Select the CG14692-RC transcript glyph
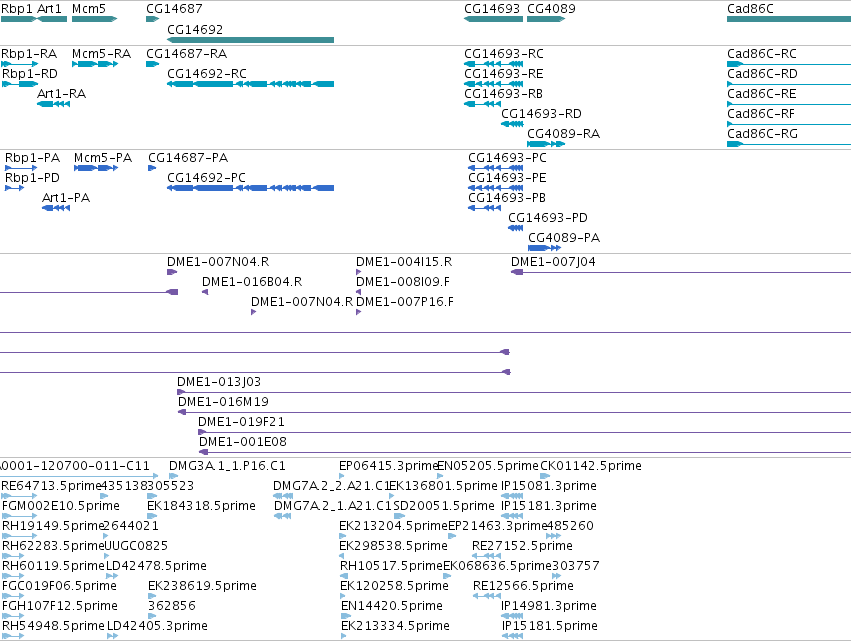Image resolution: width=851 pixels, height=641 pixels. (250, 84)
